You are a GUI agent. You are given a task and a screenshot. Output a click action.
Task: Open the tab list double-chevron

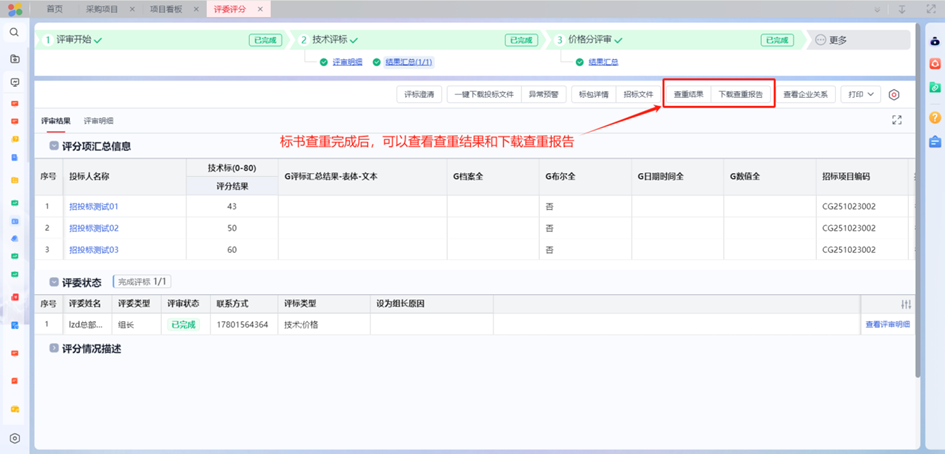878,9
